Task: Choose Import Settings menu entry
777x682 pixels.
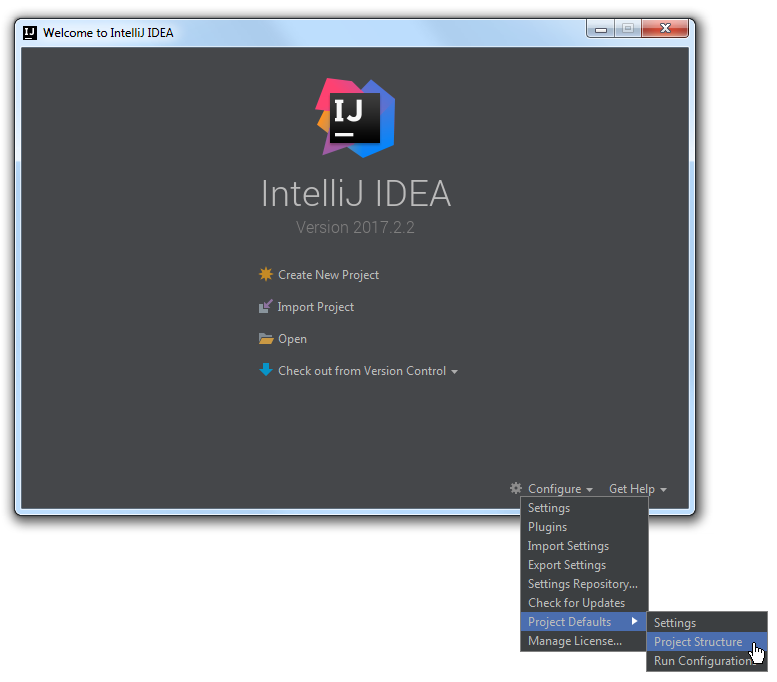Action: click(568, 546)
